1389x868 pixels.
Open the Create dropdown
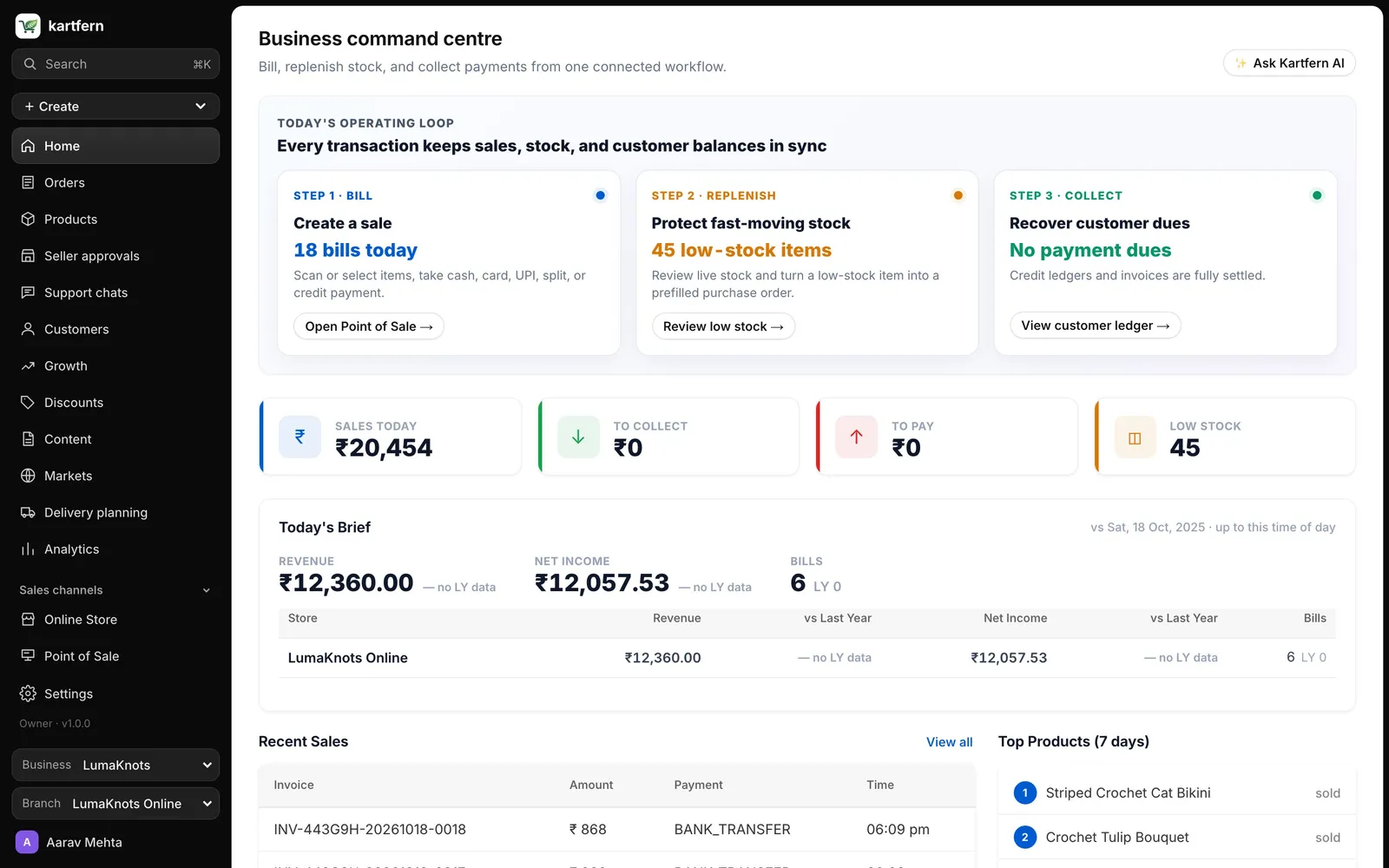(x=115, y=106)
